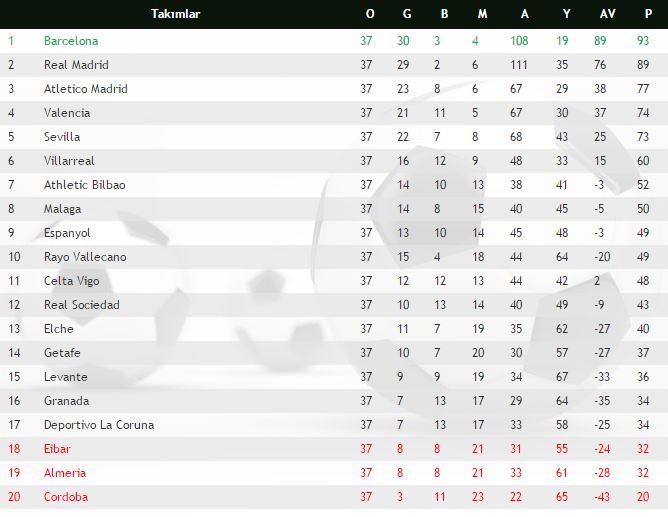This screenshot has width=668, height=517.
Task: Click on Valencia team name
Action: pyautogui.click(x=67, y=113)
